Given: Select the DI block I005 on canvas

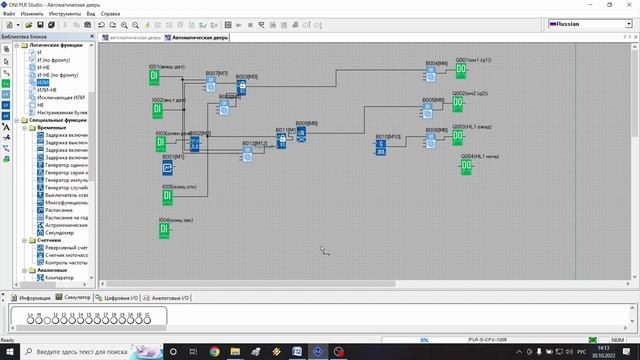Looking at the screenshot, I should point(167,198).
